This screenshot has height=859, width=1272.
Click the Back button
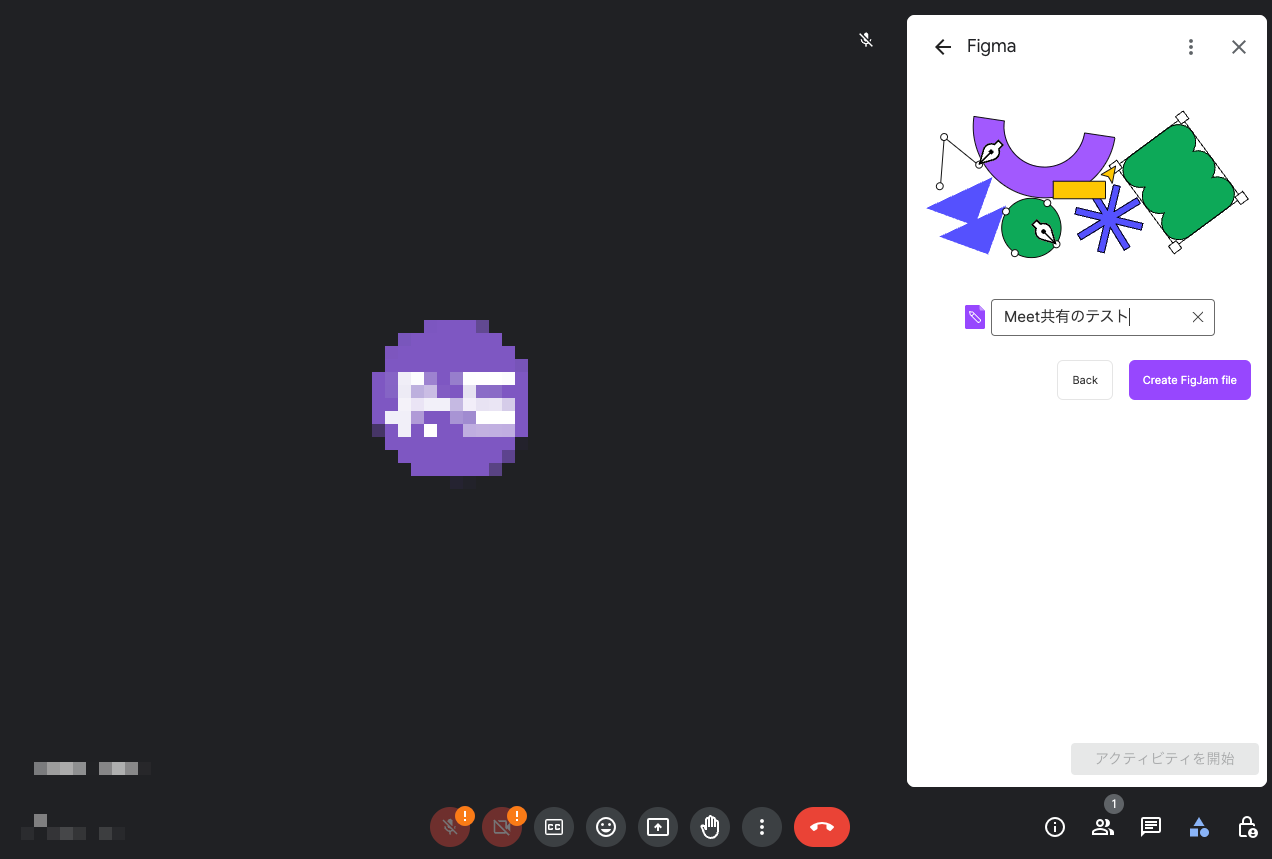click(1084, 380)
